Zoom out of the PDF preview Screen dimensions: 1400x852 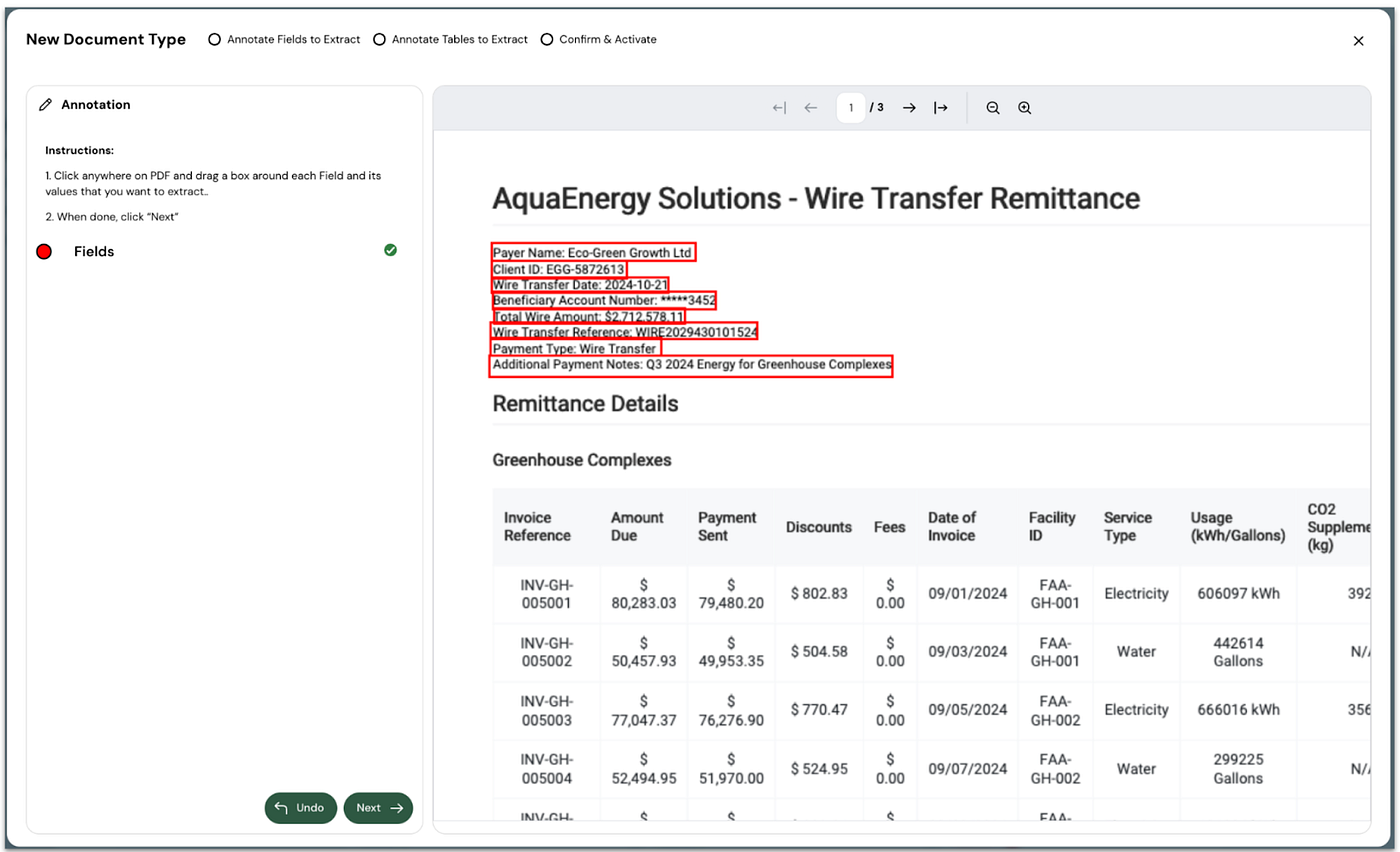point(992,107)
